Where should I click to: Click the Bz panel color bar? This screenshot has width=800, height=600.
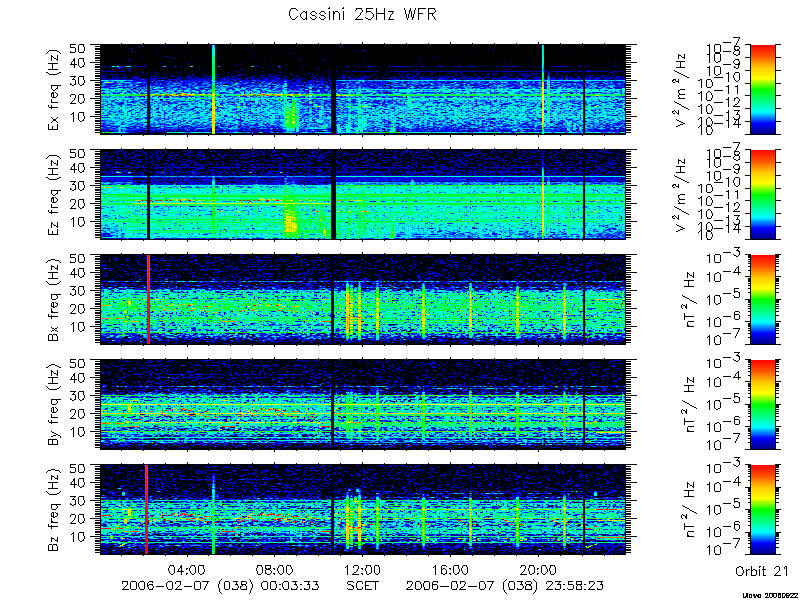(762, 510)
